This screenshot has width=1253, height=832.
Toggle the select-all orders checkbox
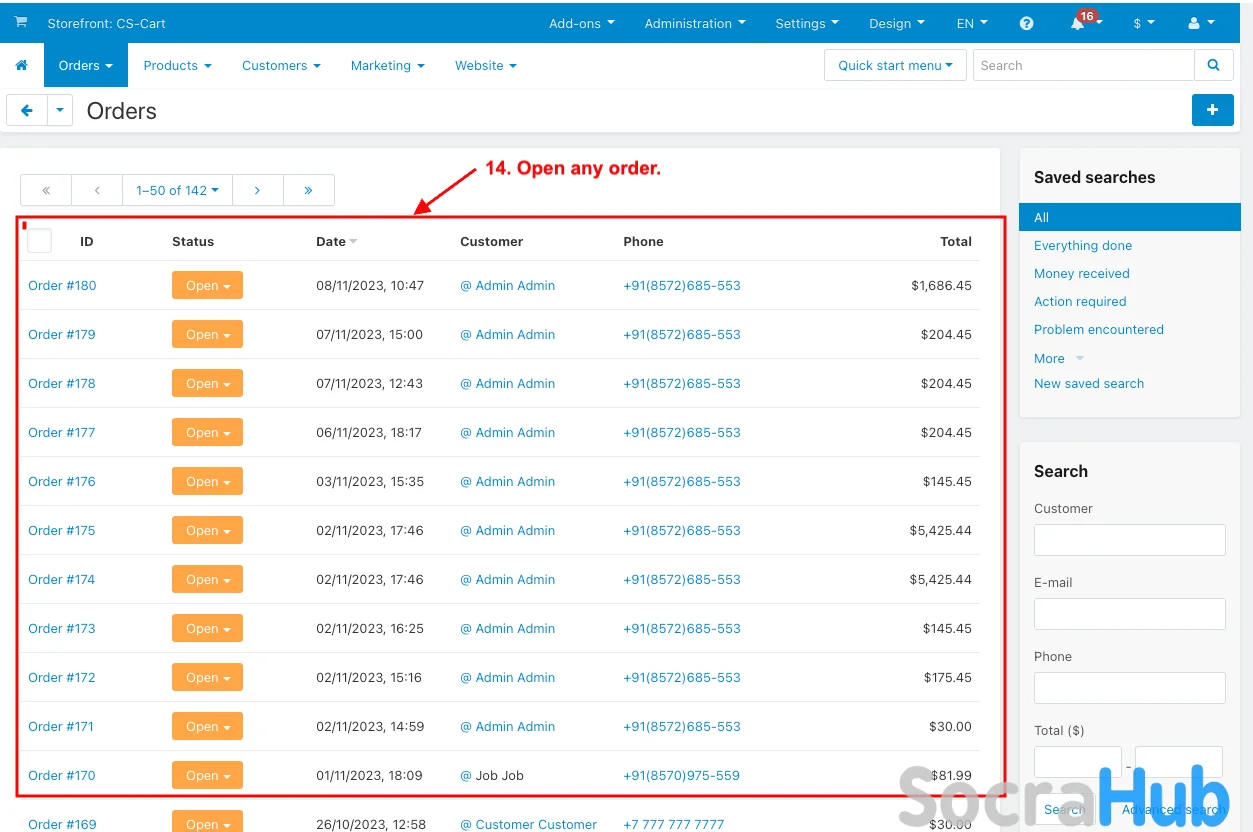(40, 241)
